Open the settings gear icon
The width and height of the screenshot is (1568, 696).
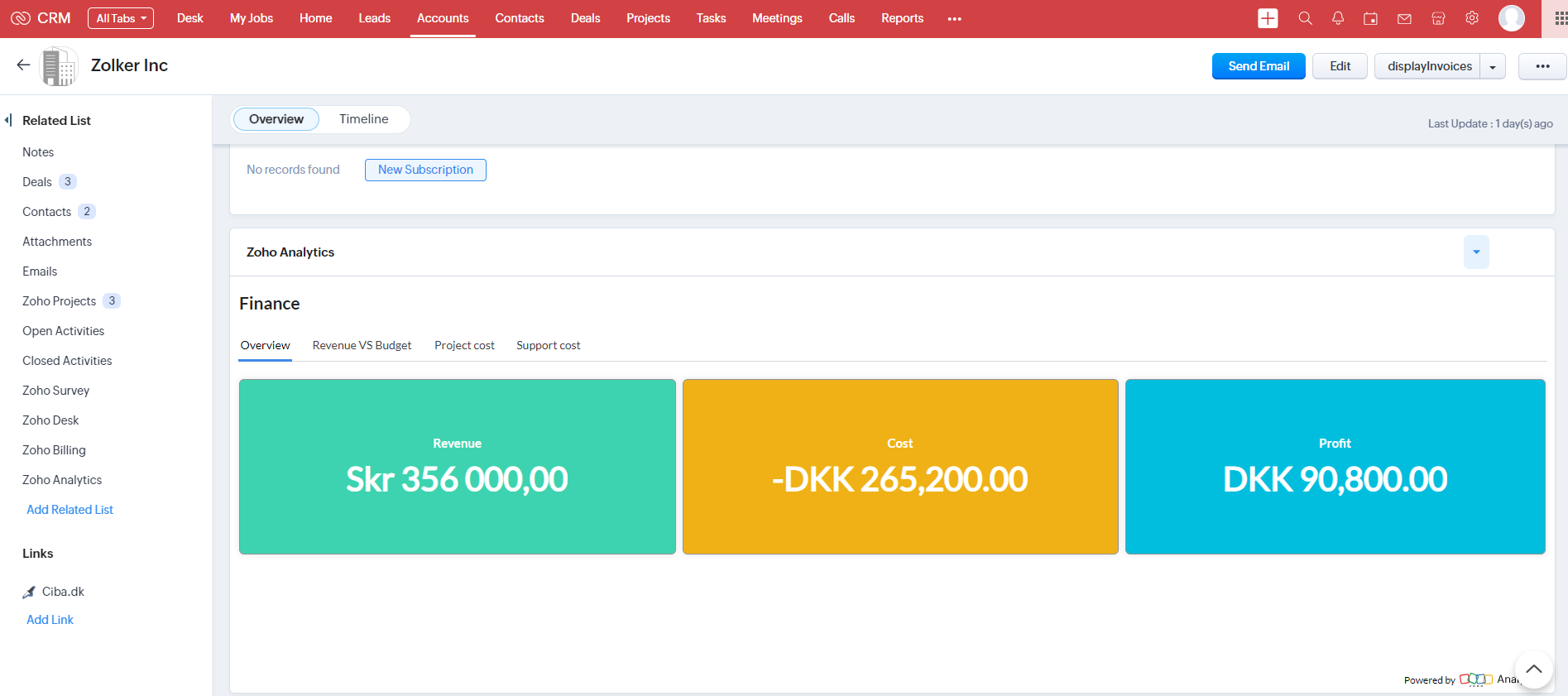tap(1472, 18)
